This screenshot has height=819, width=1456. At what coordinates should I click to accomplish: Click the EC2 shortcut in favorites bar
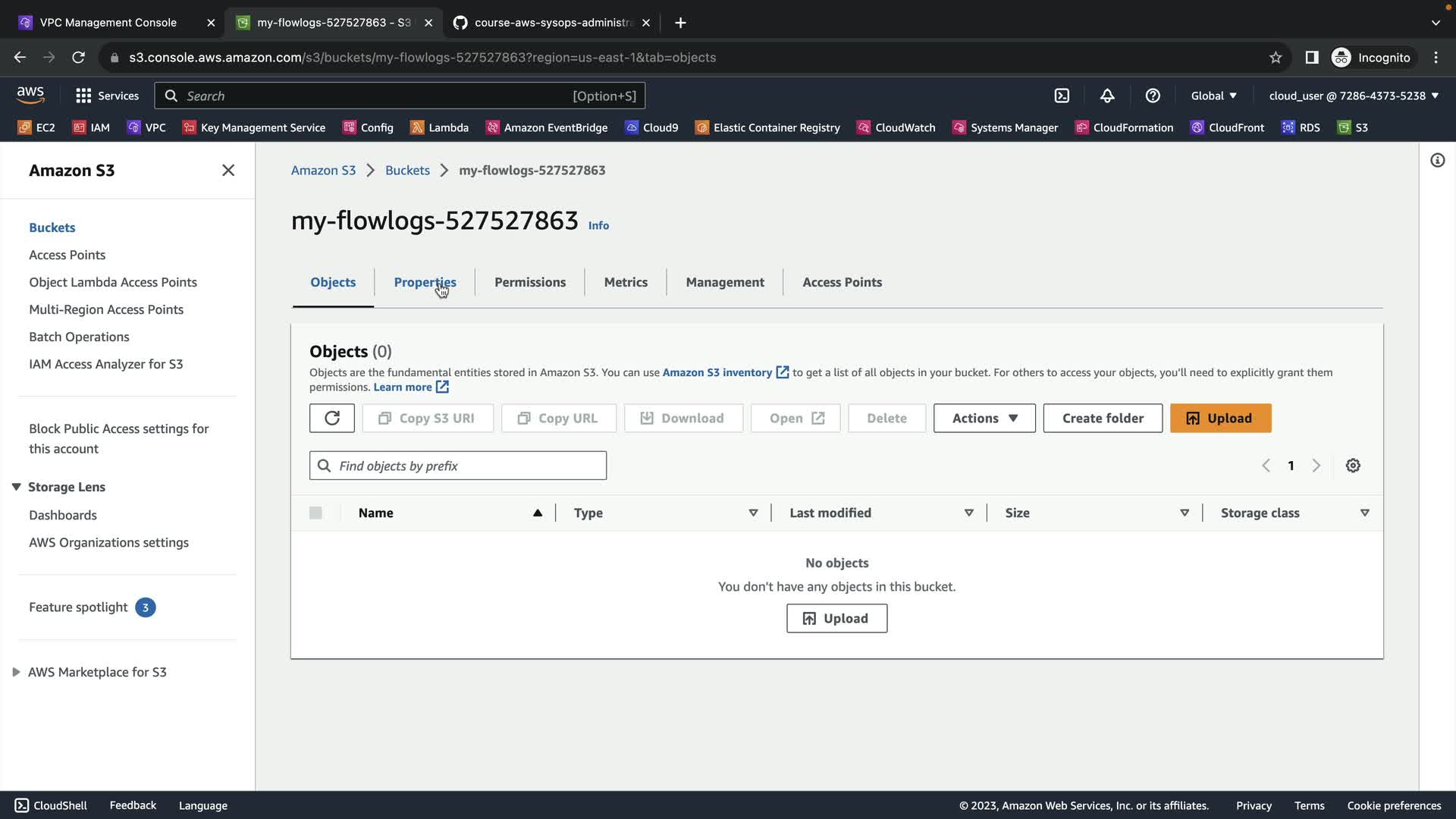(36, 127)
